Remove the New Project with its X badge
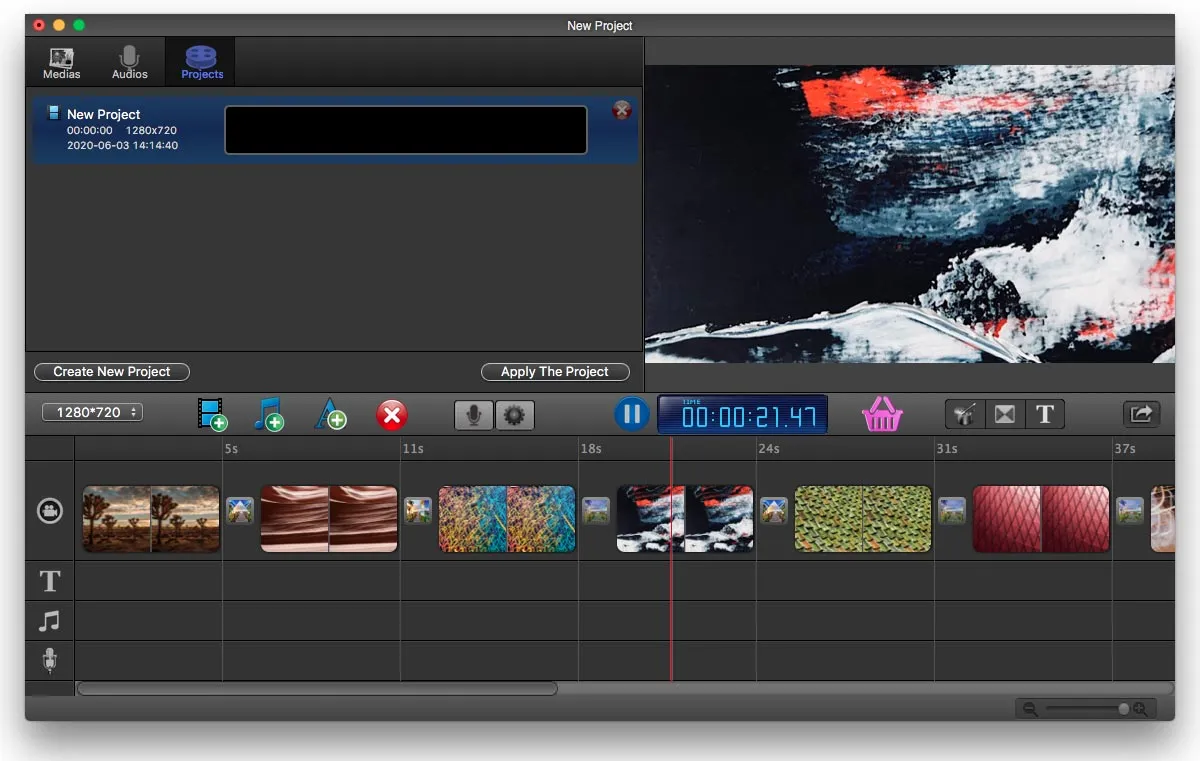Image resolution: width=1200 pixels, height=761 pixels. [621, 110]
